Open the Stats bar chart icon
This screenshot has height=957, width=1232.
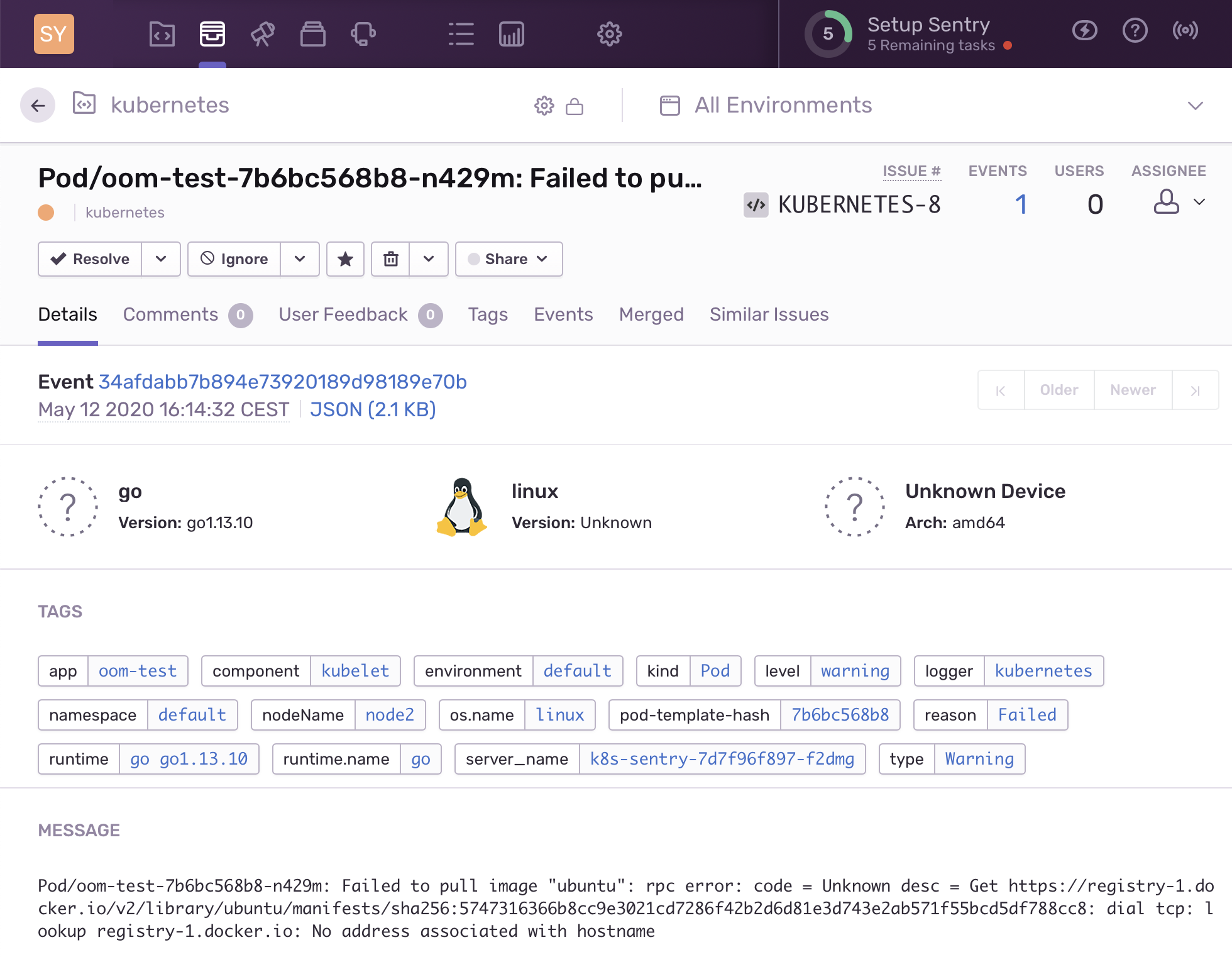click(x=511, y=33)
